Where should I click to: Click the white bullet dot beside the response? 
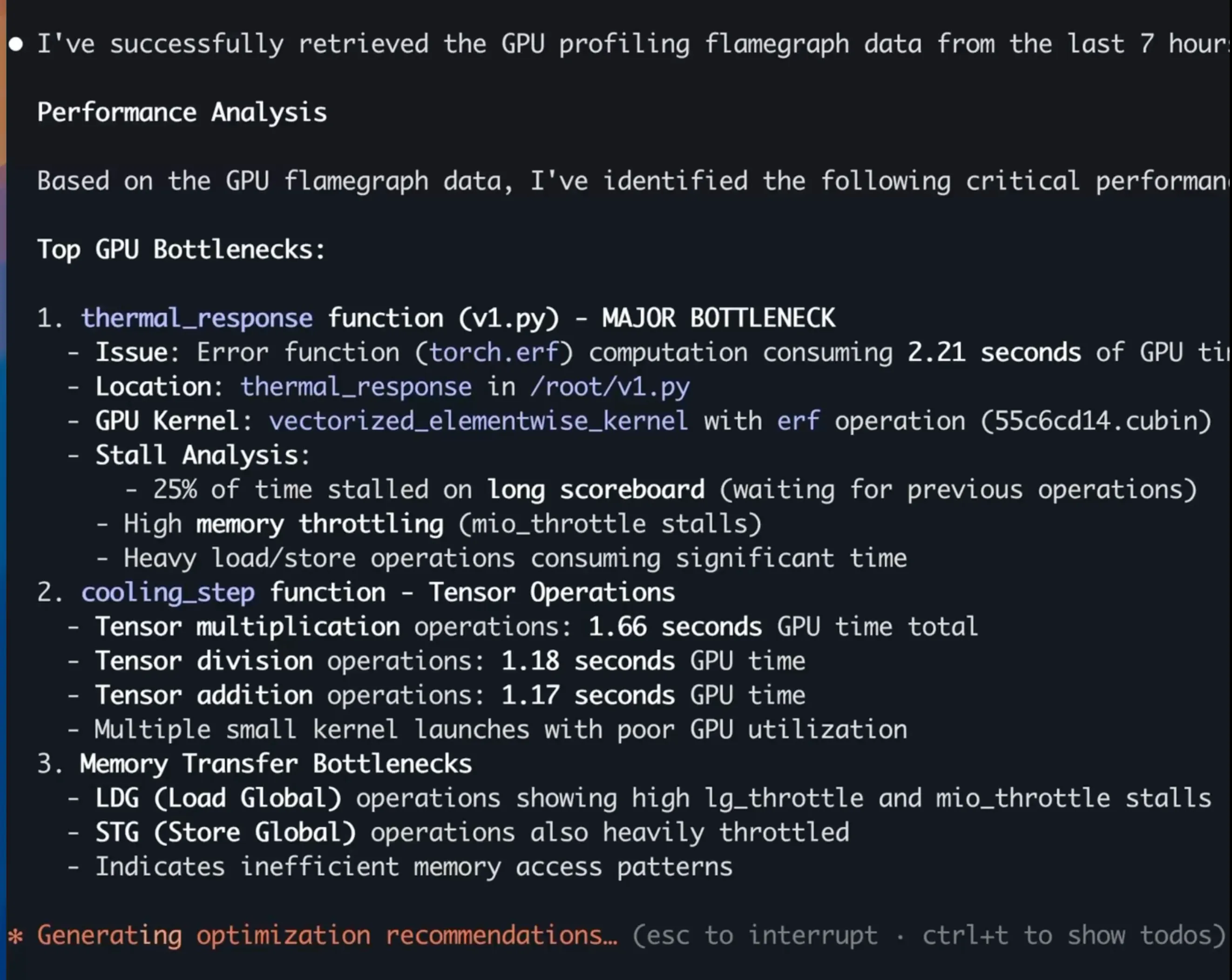[16, 44]
